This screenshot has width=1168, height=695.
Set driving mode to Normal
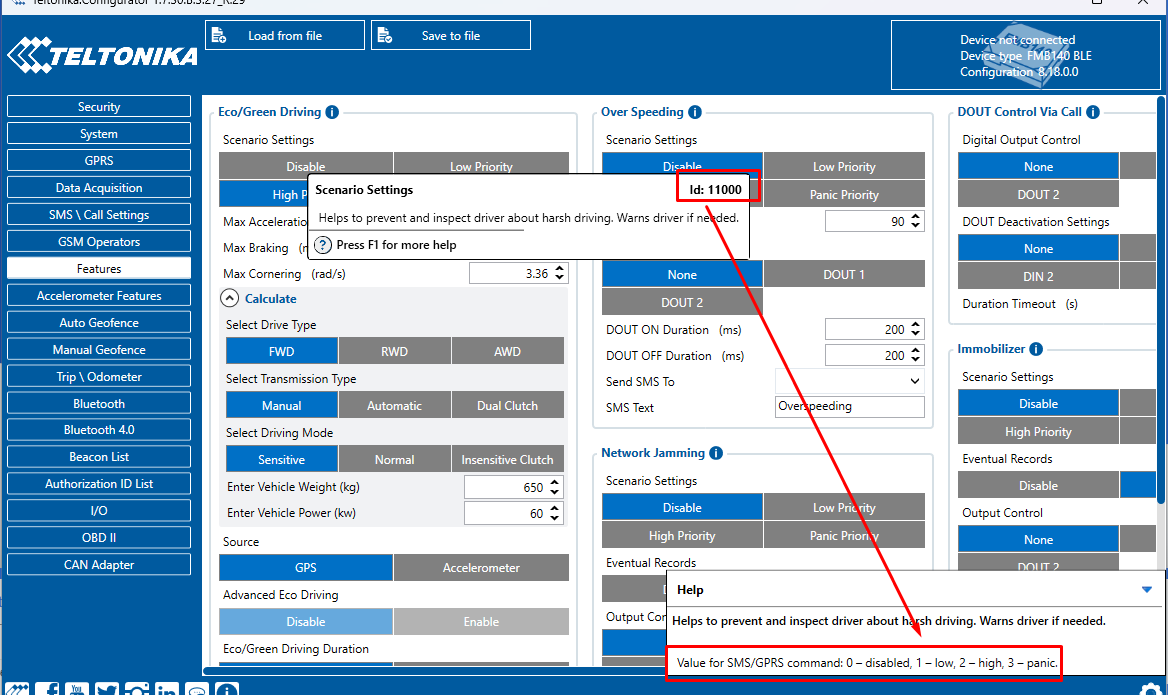(x=395, y=460)
